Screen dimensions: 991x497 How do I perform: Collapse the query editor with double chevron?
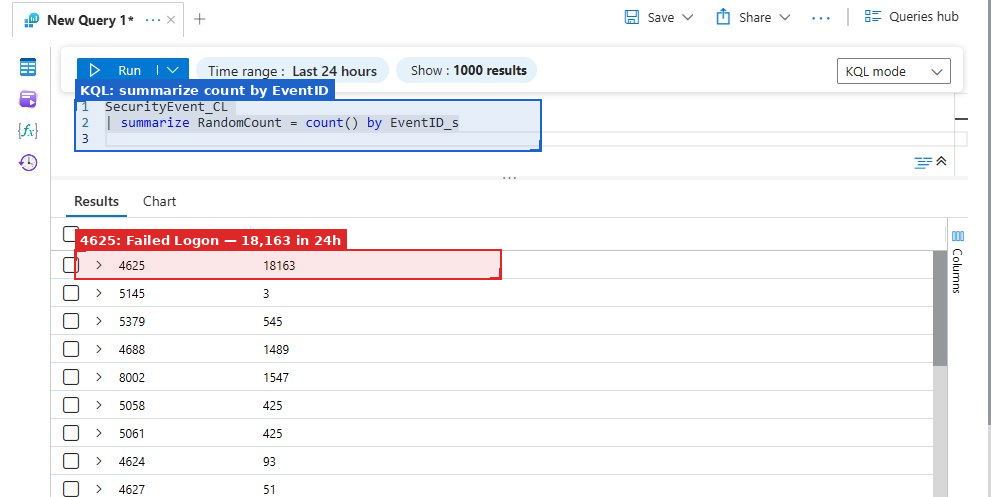tap(941, 162)
